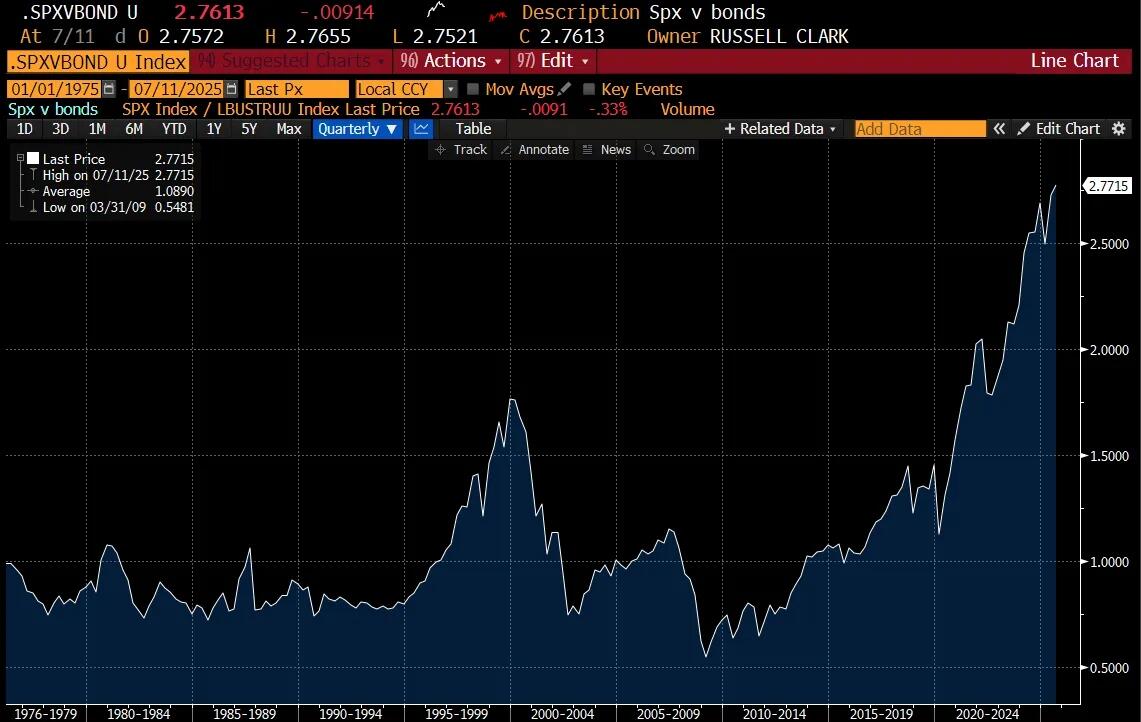Select the Annotate tool

tap(534, 150)
